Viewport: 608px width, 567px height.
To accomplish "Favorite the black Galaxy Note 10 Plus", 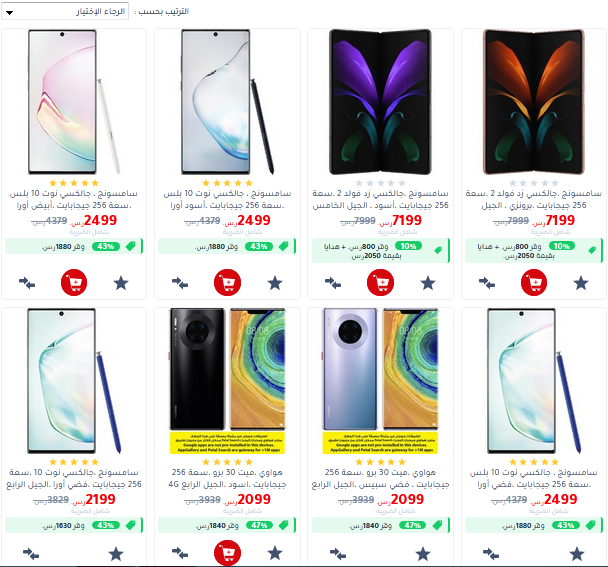I will 275,283.
